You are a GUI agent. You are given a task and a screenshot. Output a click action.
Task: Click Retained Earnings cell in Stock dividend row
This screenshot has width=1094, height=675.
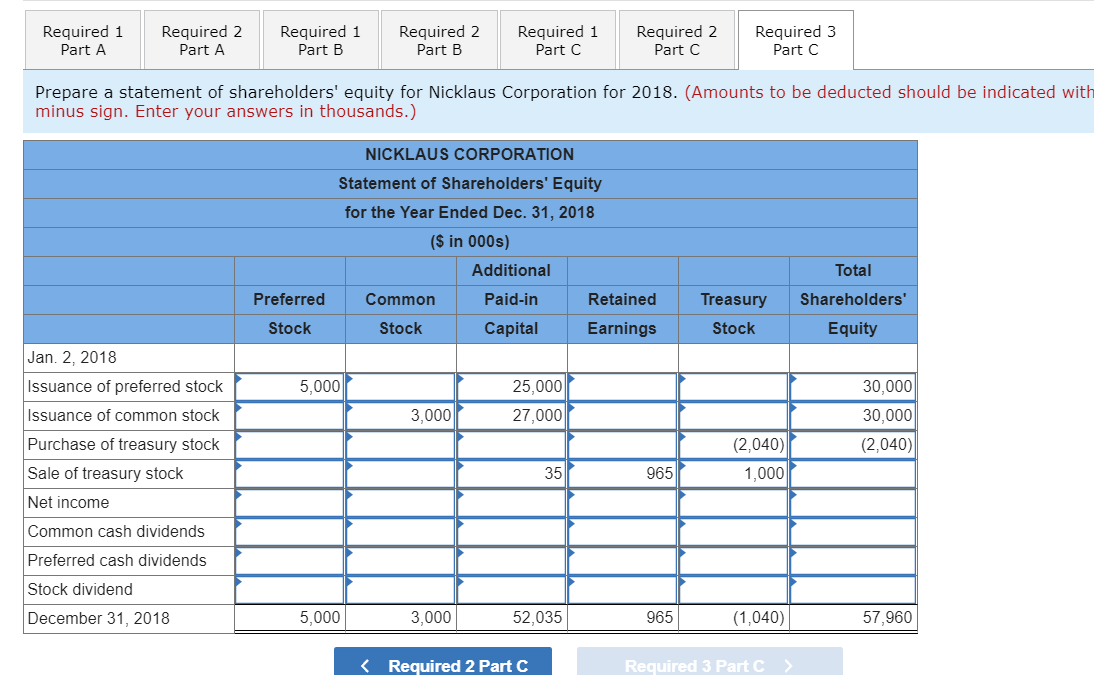tap(622, 590)
